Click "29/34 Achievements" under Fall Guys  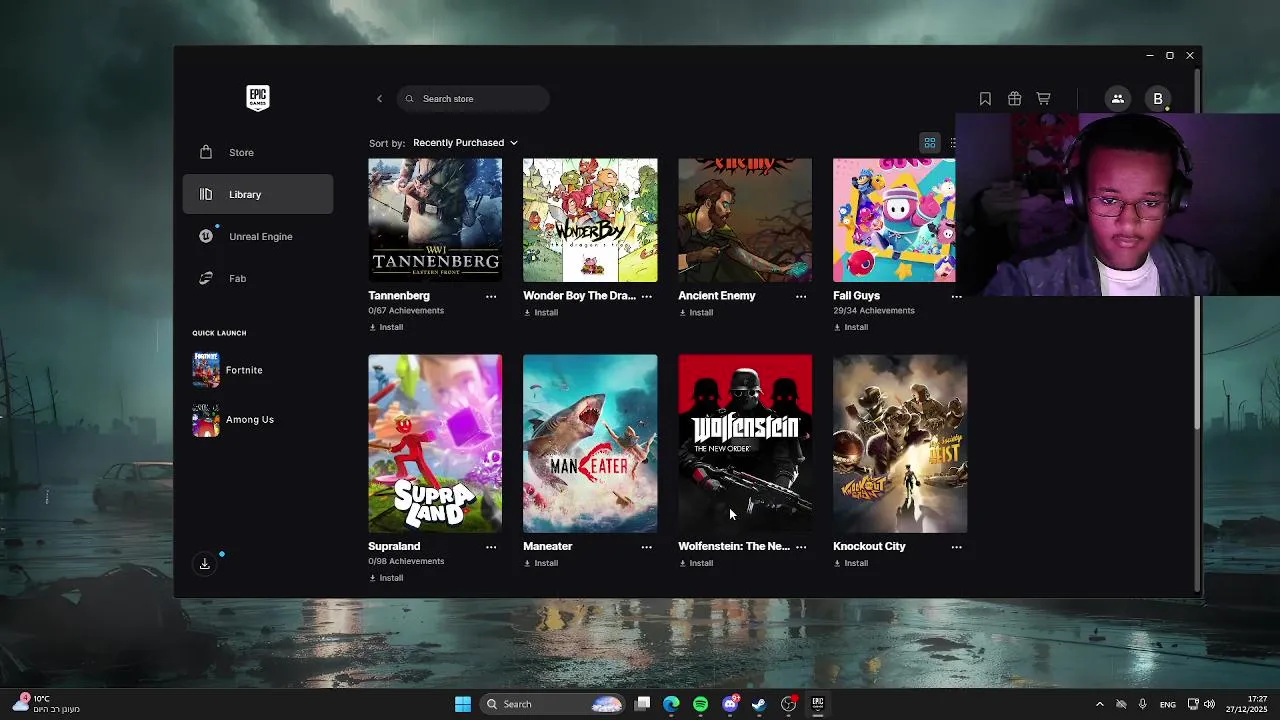pos(874,311)
